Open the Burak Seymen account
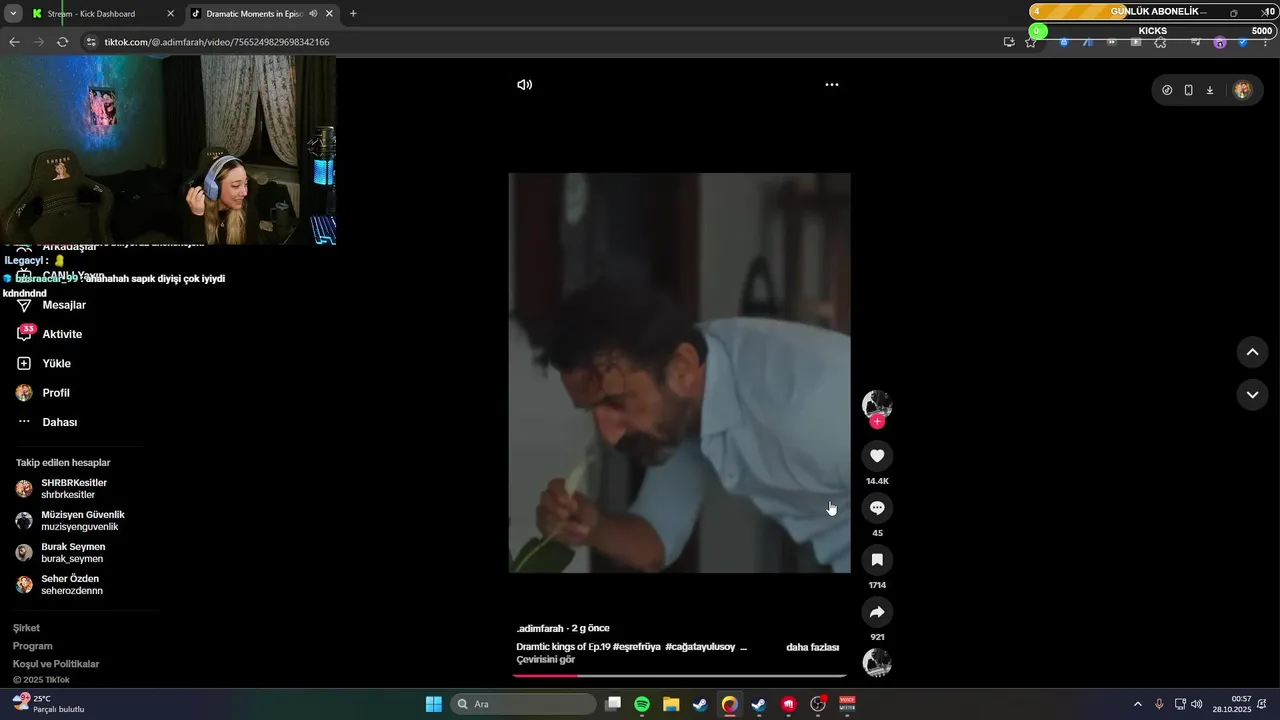Viewport: 1280px width, 720px height. [x=60, y=552]
